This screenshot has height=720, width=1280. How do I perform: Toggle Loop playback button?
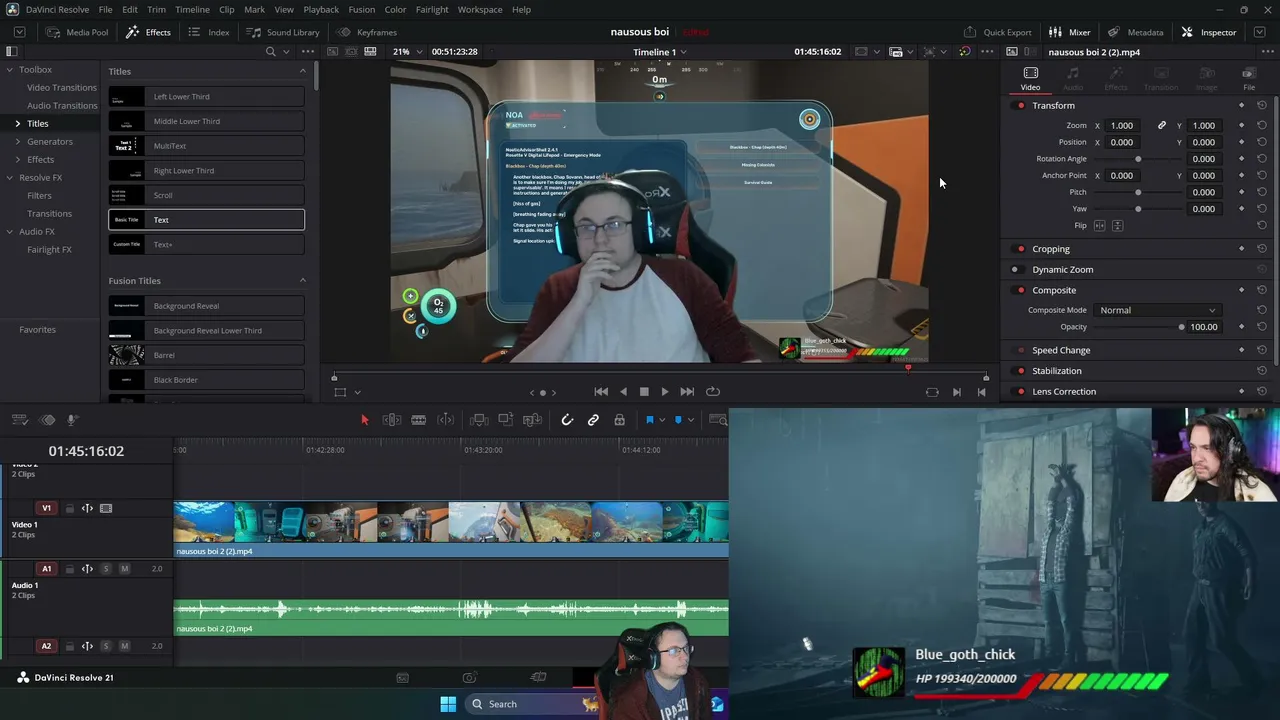click(x=713, y=392)
